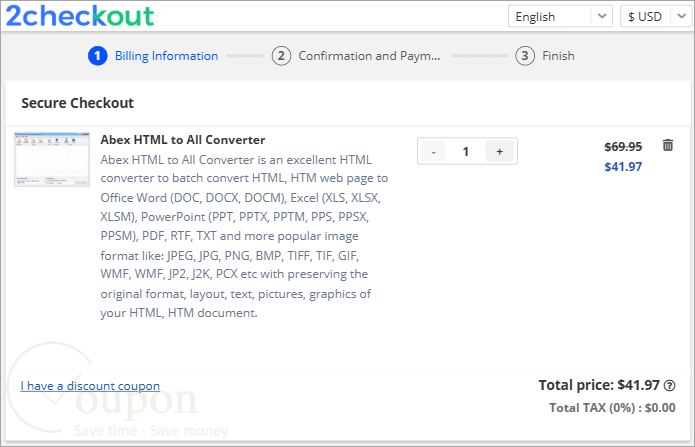Viewport: 695px width, 447px height.
Task: Click the Total price: $41.97 text
Action: [x=599, y=385]
